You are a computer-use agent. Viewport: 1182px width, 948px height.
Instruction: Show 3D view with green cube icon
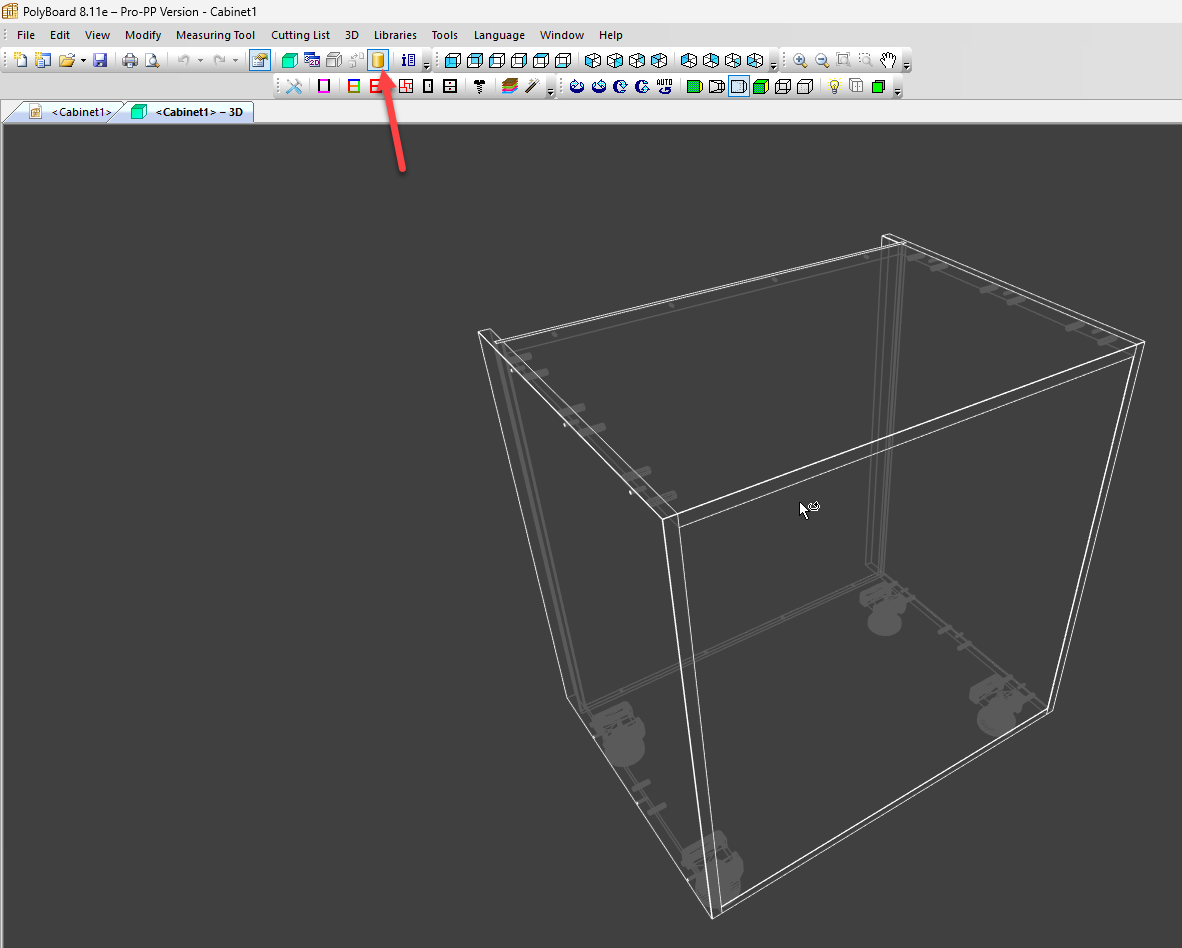coord(289,60)
